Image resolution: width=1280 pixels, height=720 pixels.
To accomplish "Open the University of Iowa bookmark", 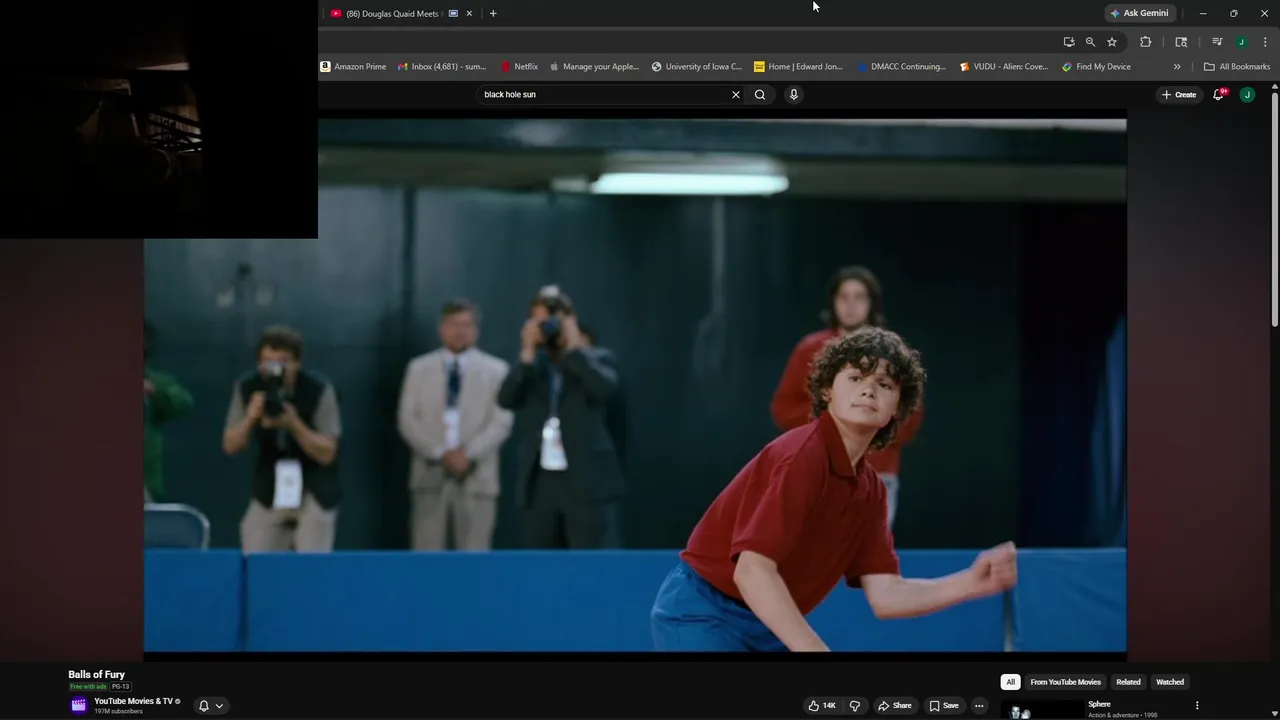I will (x=697, y=67).
